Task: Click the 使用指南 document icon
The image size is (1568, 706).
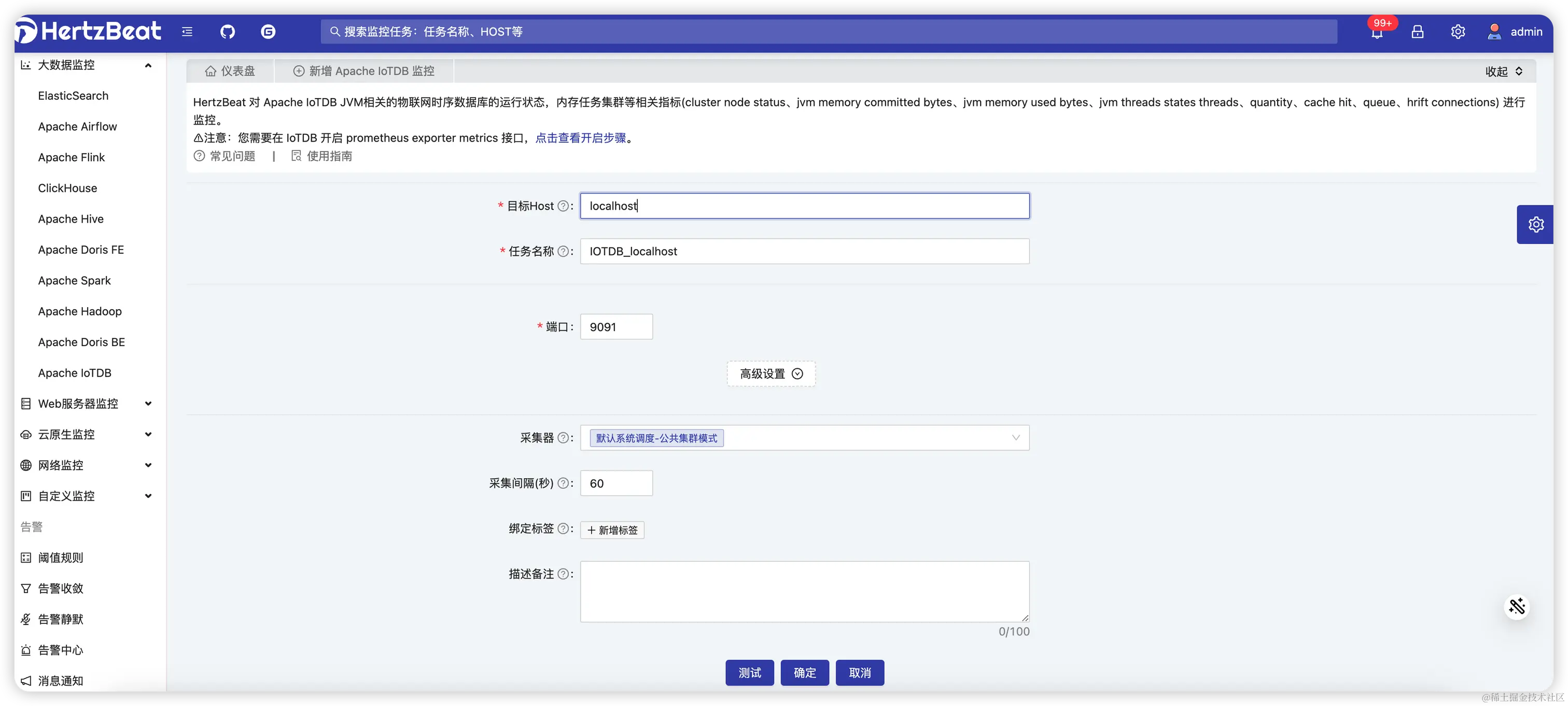Action: pos(297,156)
